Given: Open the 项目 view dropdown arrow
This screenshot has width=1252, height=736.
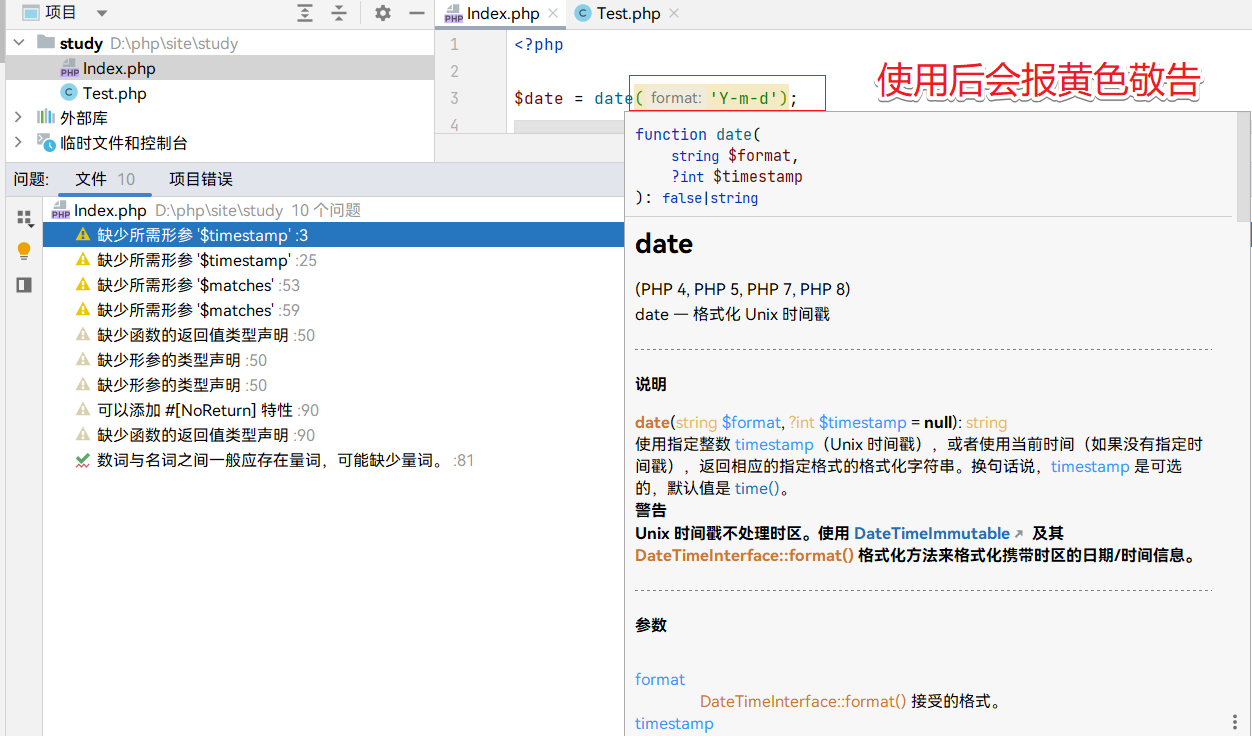Looking at the screenshot, I should pos(102,14).
